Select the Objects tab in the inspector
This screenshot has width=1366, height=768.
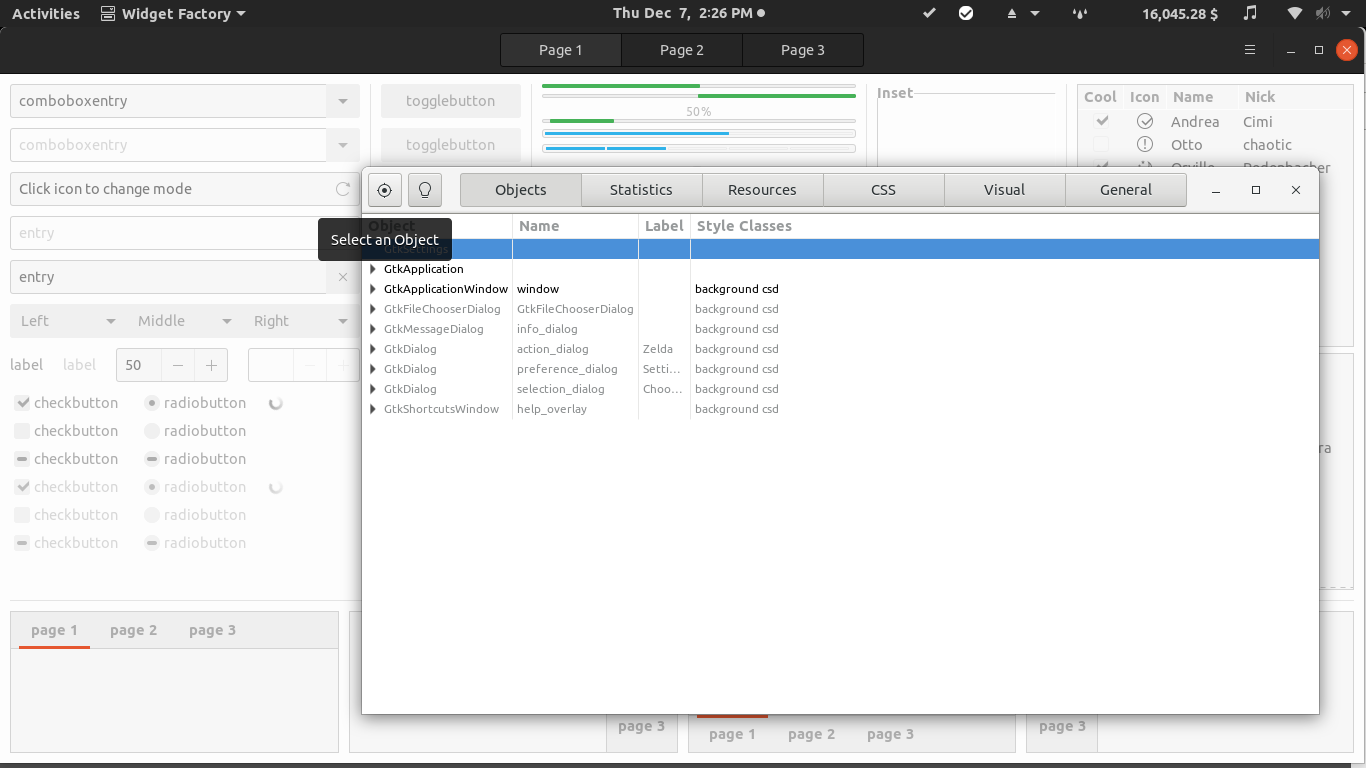(x=521, y=190)
